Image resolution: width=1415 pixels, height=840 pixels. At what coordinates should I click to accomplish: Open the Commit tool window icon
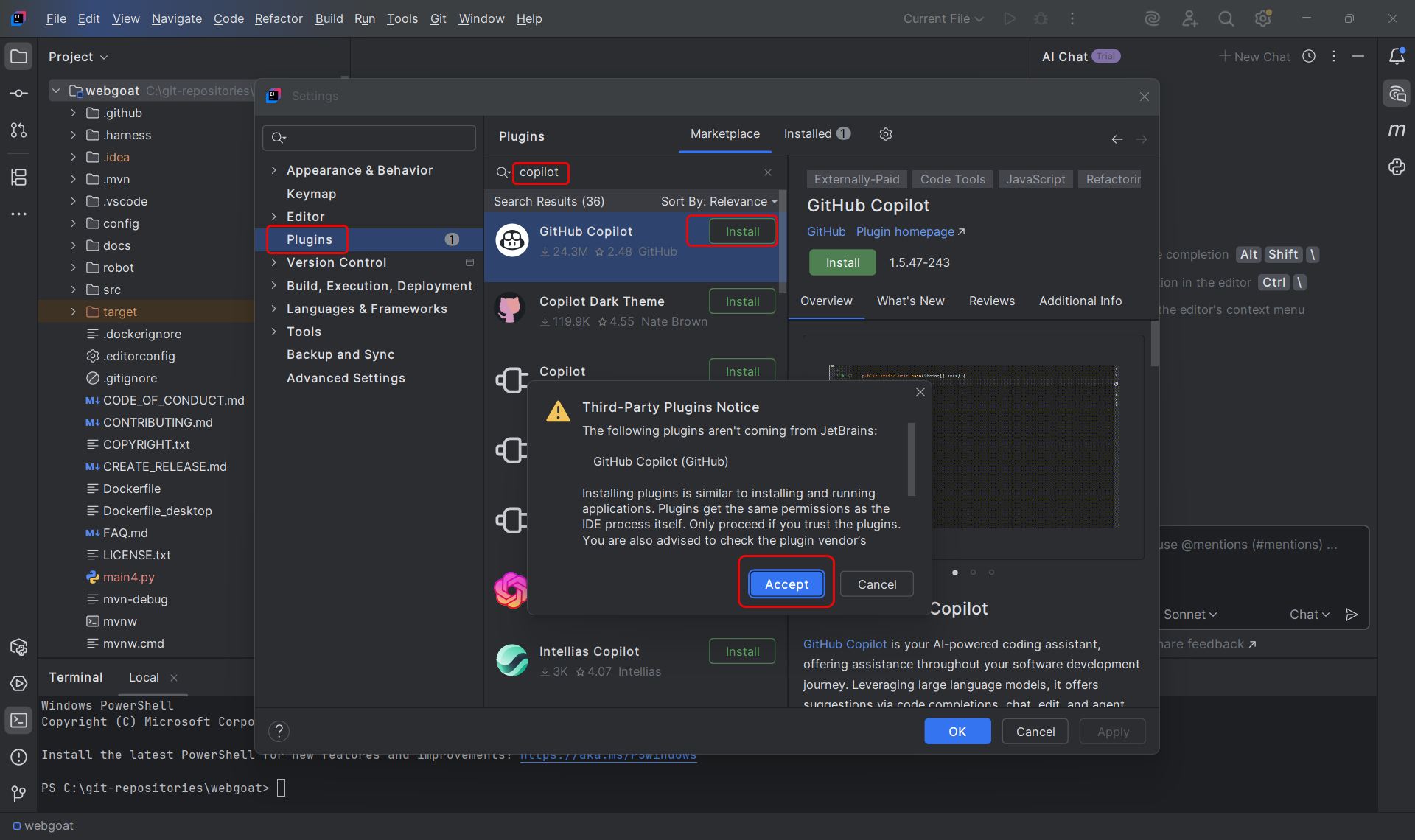(19, 94)
